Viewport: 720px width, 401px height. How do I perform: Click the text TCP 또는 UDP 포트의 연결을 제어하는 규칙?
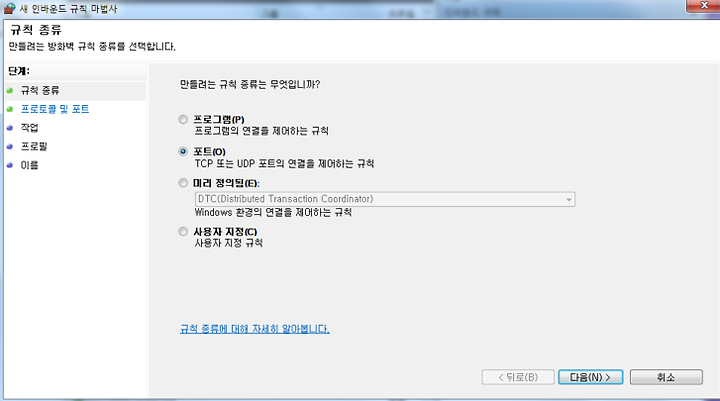284,164
